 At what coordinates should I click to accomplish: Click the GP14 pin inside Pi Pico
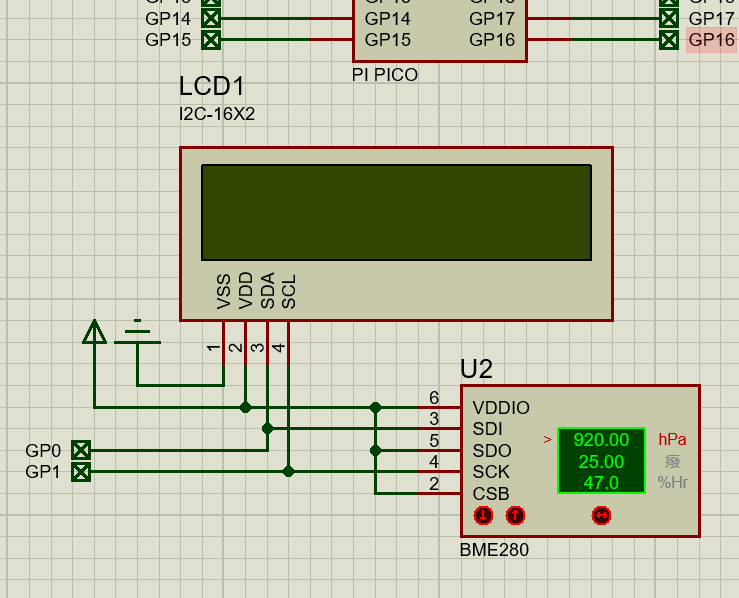tap(387, 18)
